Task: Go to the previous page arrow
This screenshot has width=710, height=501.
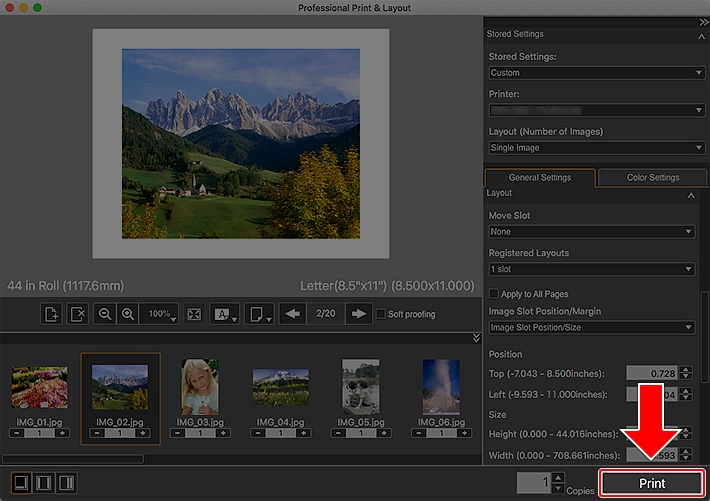Action: pyautogui.click(x=292, y=314)
